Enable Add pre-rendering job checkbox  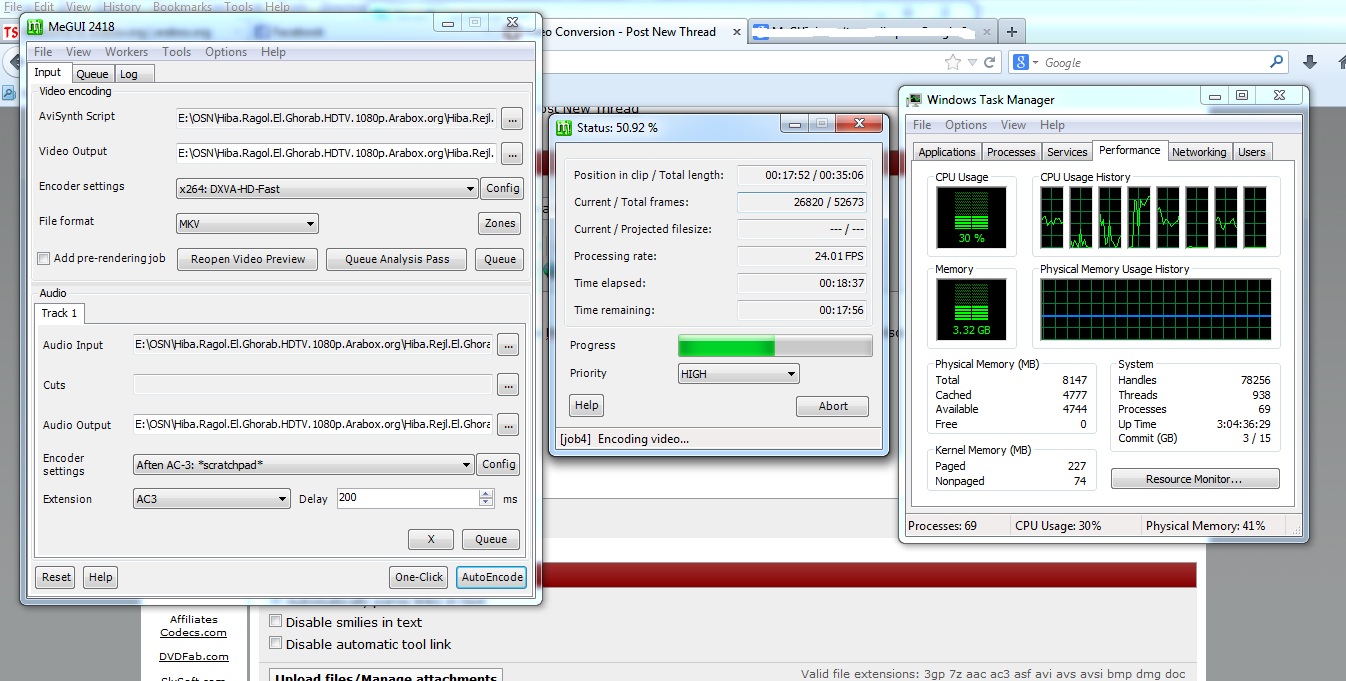44,258
